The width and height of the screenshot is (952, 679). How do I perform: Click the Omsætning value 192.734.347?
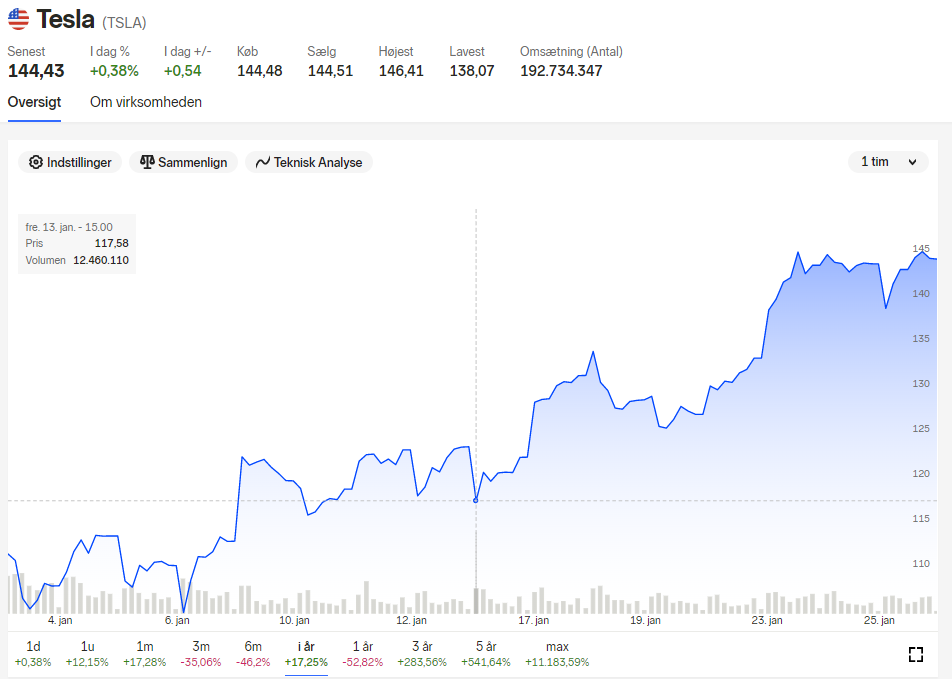561,70
